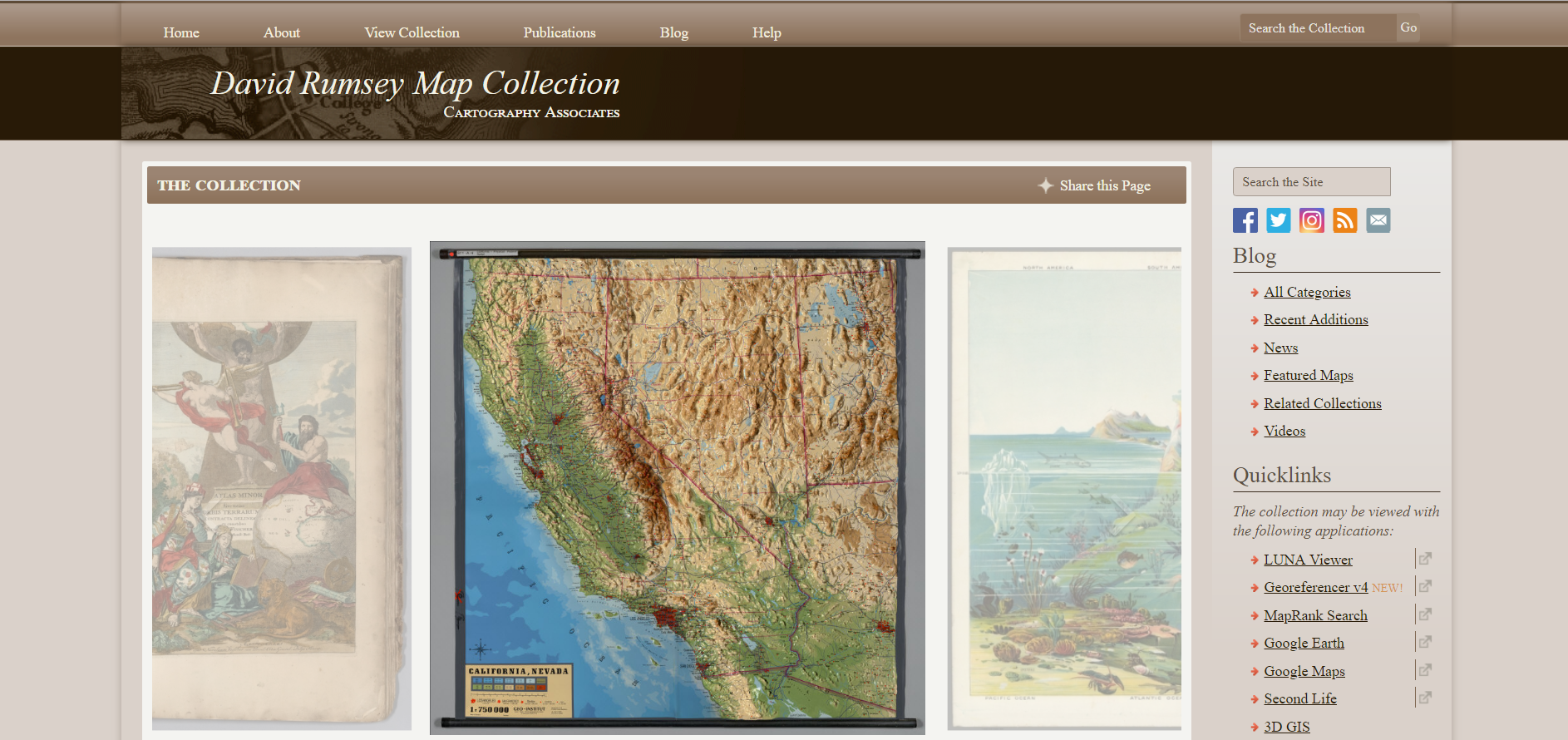Screen dimensions: 1568x740
Task: Open the Georeferencer v4 quicklink
Action: [x=1315, y=587]
